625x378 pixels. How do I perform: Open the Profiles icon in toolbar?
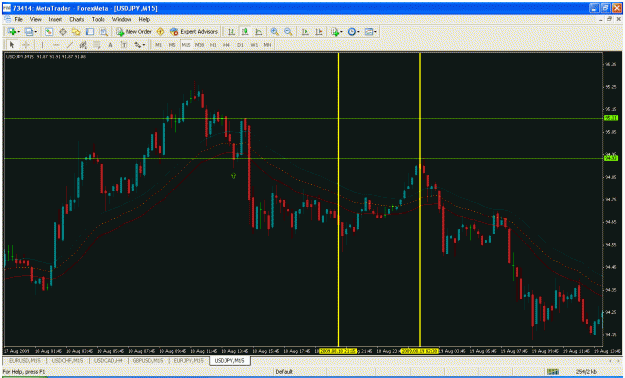click(28, 32)
